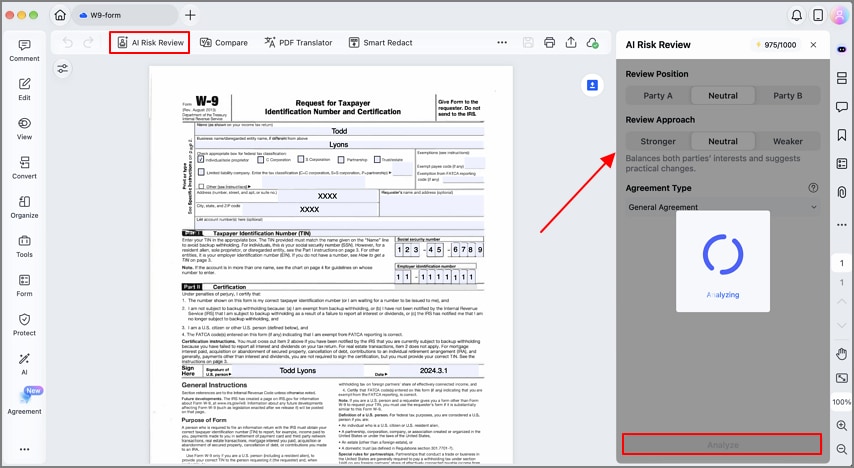Open the checklist panel icon on the right rail
The height and width of the screenshot is (468, 854).
point(841,163)
